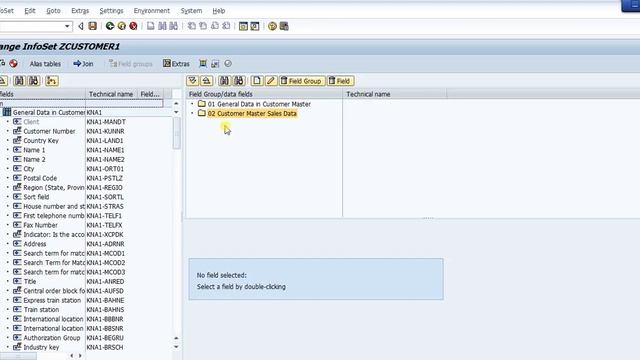Click the Create New Session icon
The height and width of the screenshot is (360, 640).
(243, 26)
